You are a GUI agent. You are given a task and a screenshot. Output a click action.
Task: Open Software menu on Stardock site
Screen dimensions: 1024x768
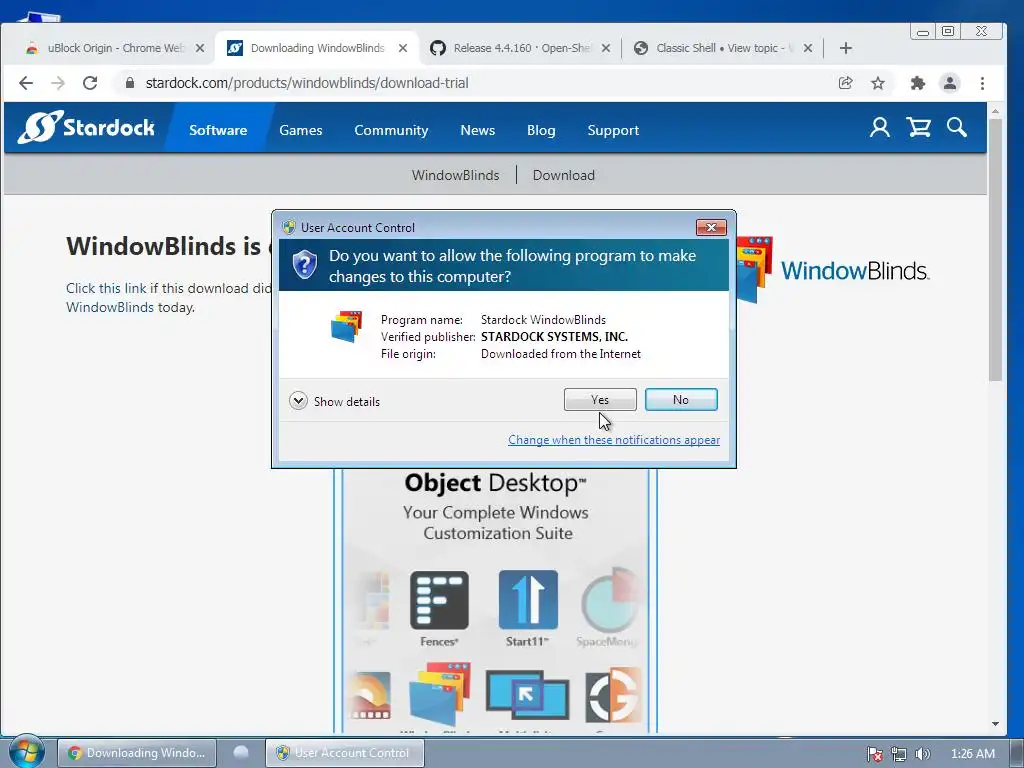click(218, 130)
